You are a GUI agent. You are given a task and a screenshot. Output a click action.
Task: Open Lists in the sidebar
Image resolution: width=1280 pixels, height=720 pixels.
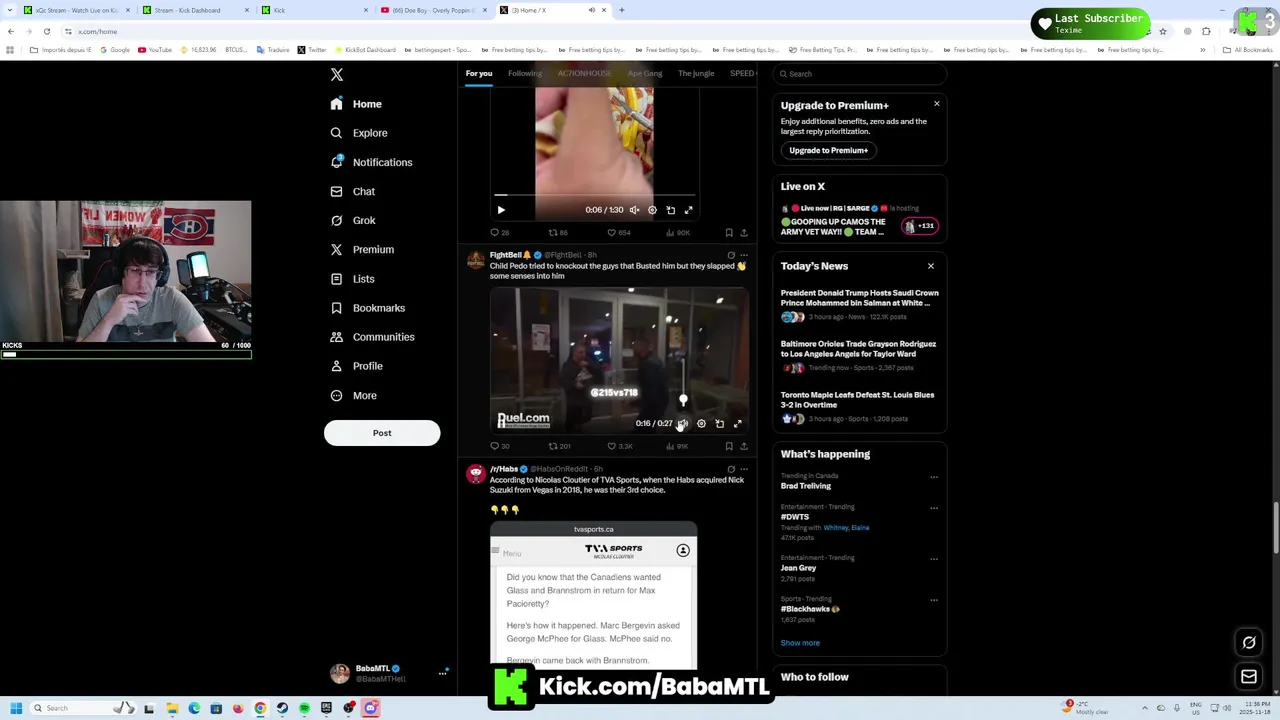[x=352, y=279]
